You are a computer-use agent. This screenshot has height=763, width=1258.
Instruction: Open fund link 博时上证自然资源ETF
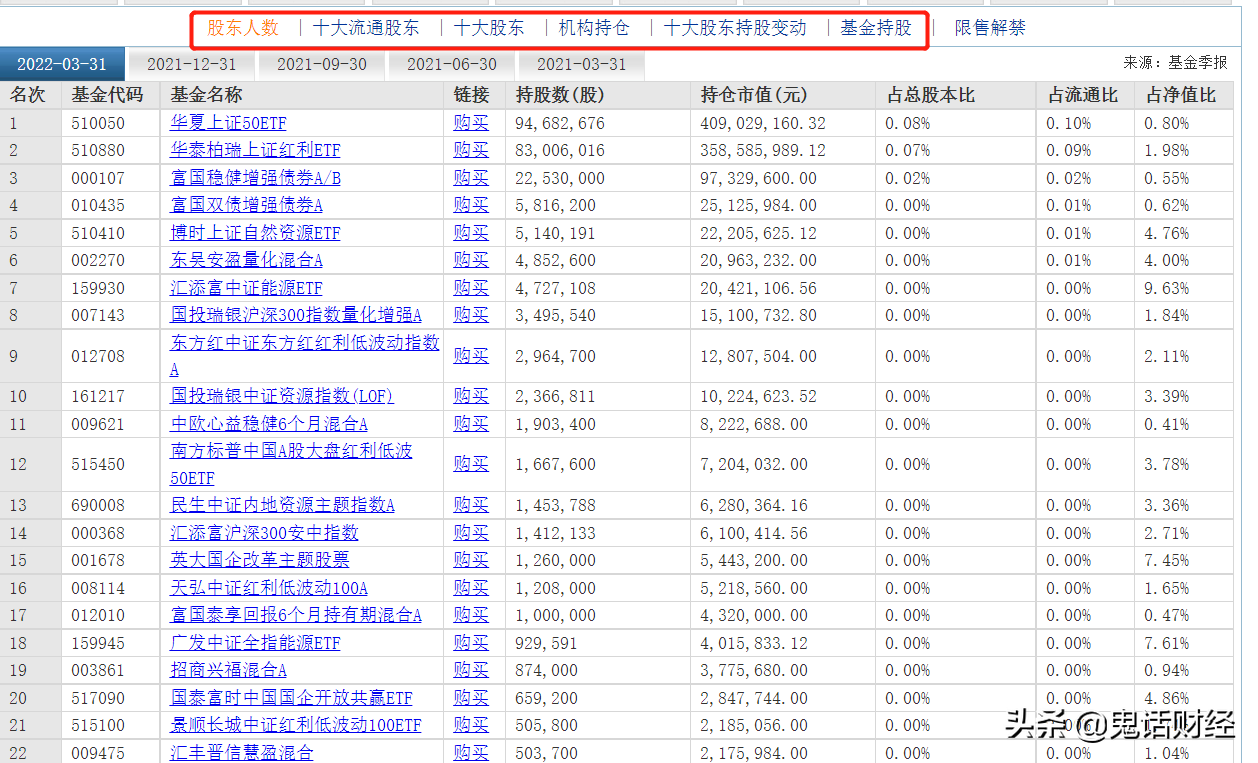click(x=255, y=233)
